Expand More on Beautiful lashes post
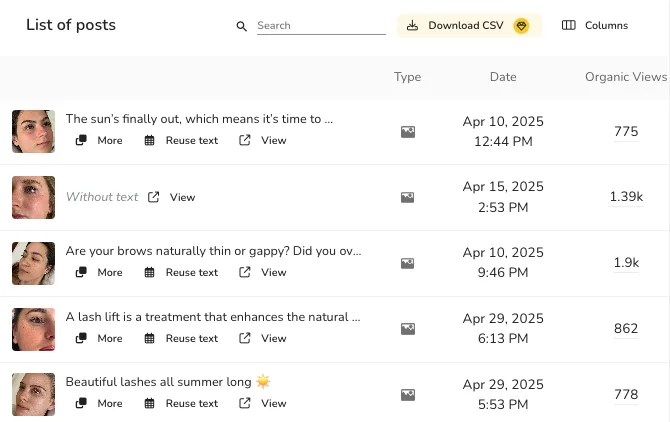This screenshot has width=670, height=422. pos(99,403)
